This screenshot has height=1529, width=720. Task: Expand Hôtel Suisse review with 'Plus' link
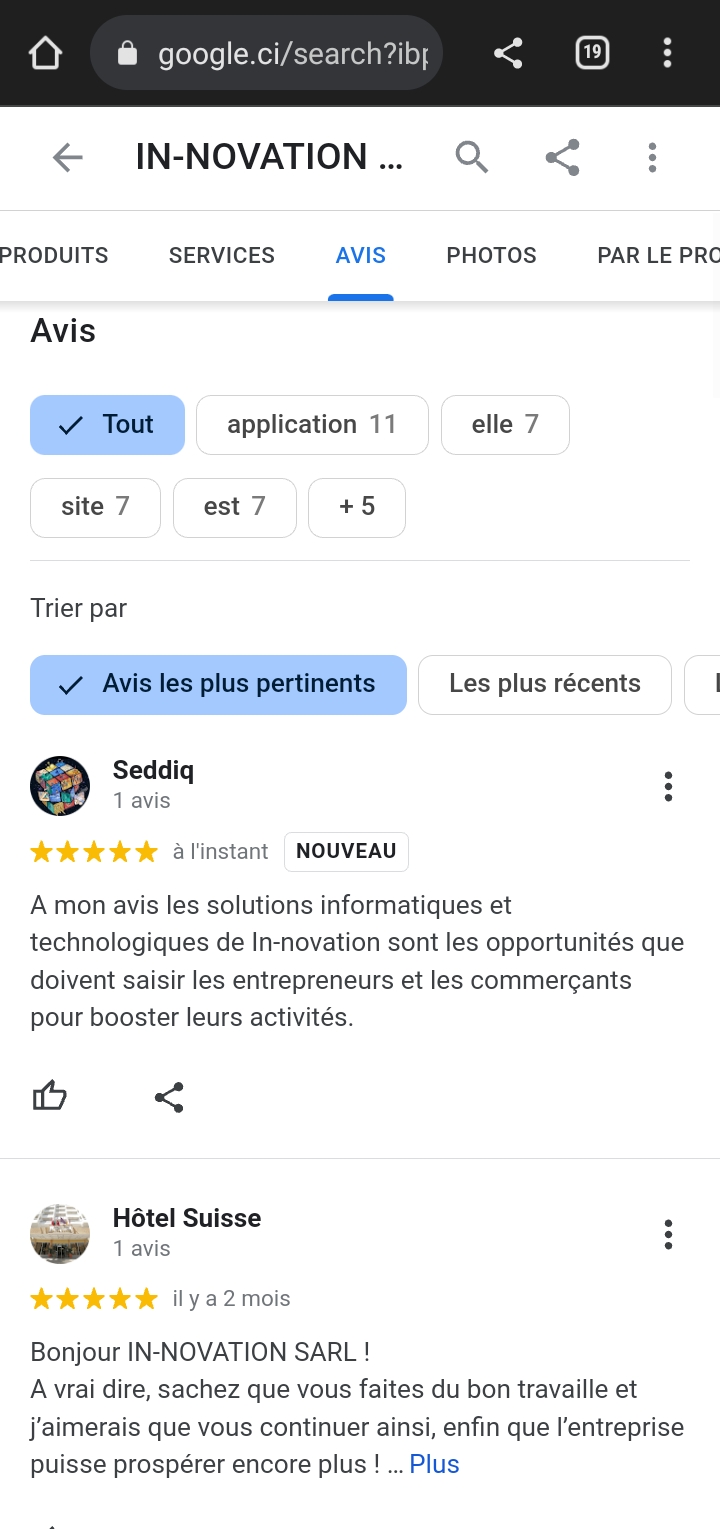(x=434, y=1464)
